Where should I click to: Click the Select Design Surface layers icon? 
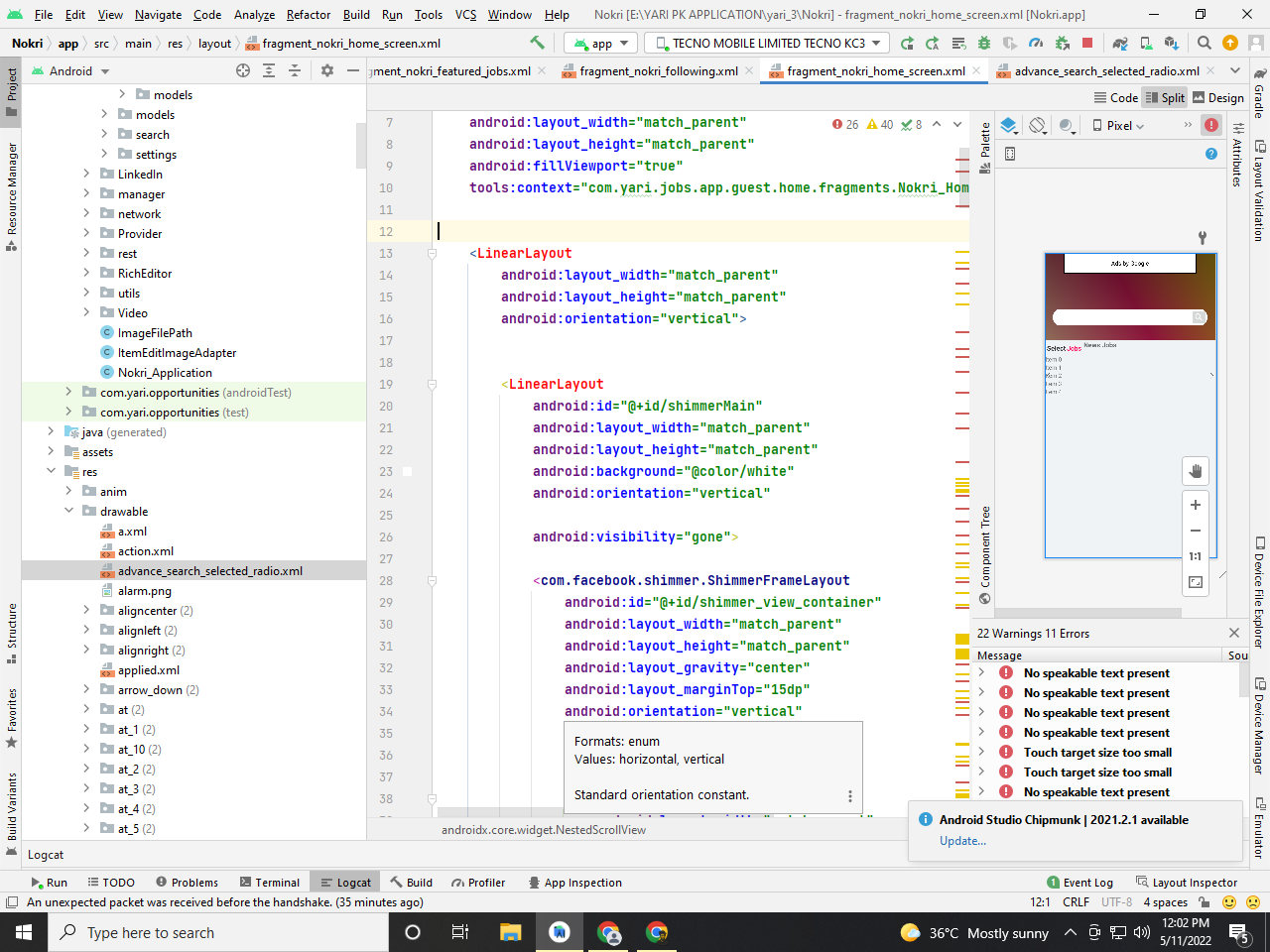point(1009,125)
